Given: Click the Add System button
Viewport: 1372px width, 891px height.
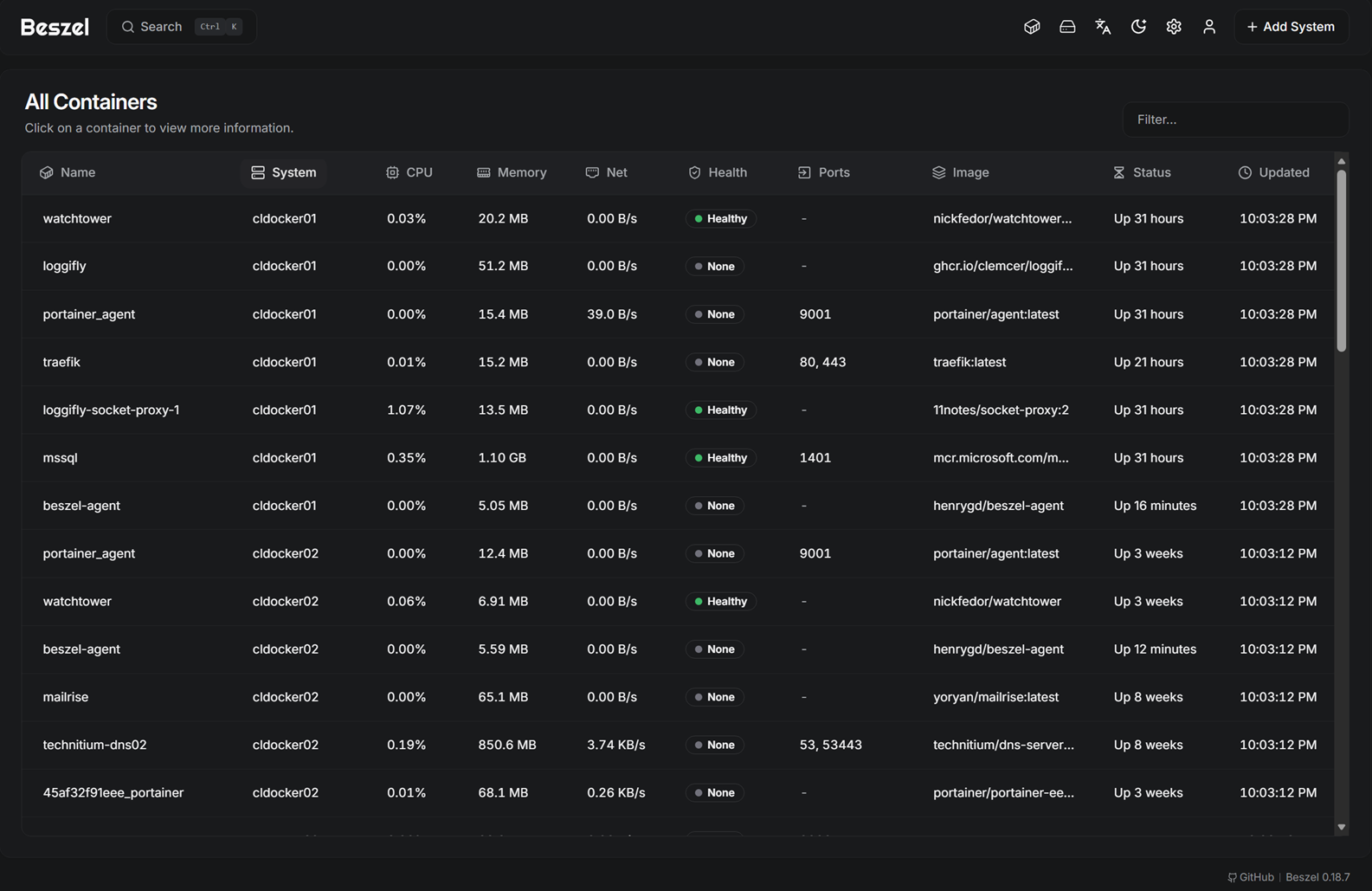Looking at the screenshot, I should coord(1291,27).
